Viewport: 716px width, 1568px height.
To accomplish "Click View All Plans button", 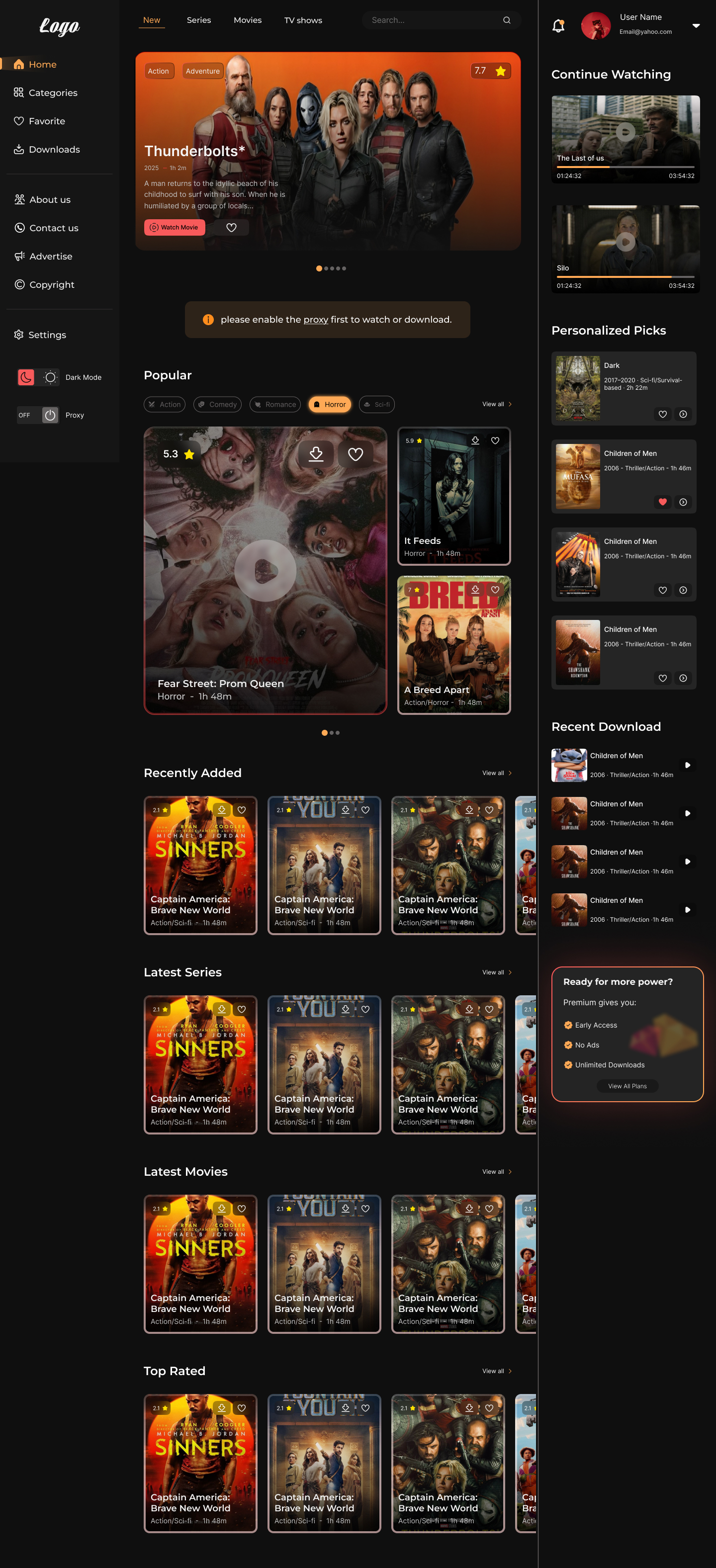I will (627, 1086).
